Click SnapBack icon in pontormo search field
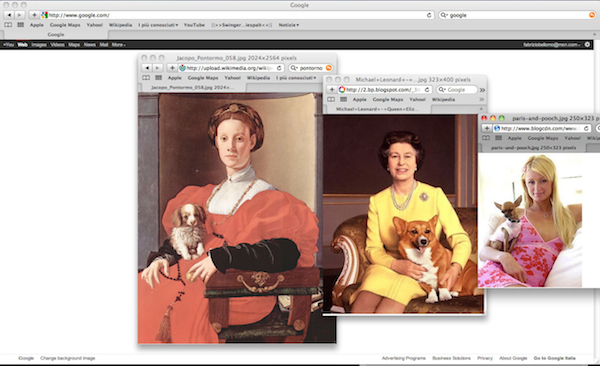This screenshot has width=600, height=366. tap(328, 68)
